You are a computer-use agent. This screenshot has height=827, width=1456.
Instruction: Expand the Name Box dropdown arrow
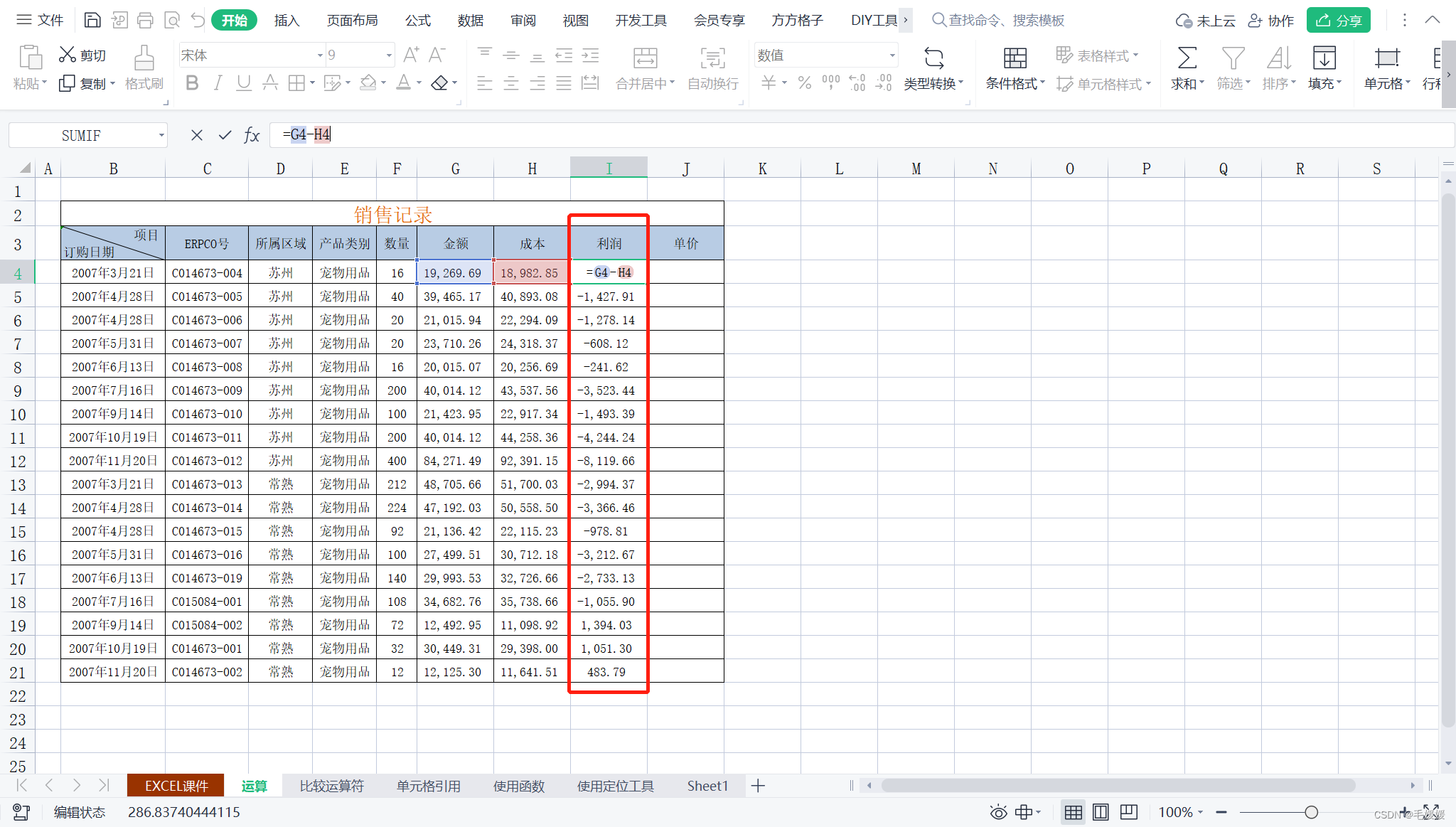coord(161,135)
